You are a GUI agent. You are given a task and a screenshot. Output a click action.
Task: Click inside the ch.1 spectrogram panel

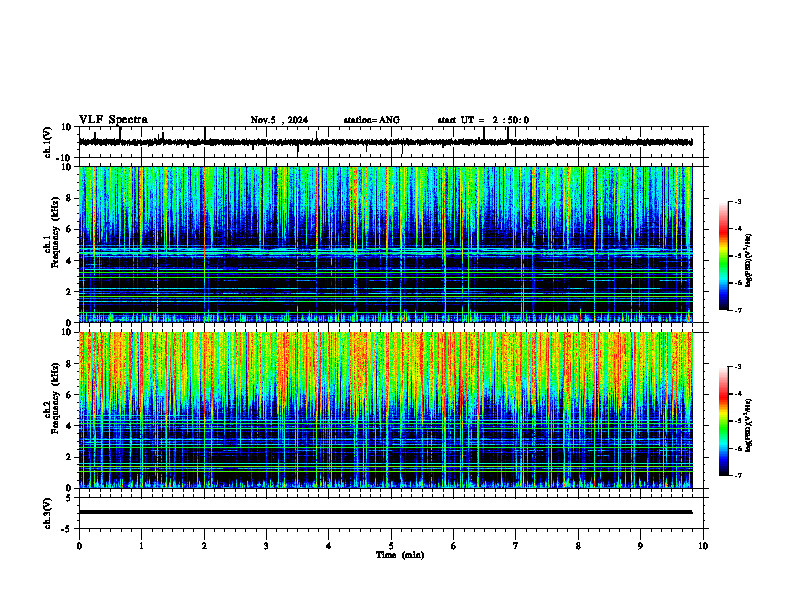[x=385, y=244]
